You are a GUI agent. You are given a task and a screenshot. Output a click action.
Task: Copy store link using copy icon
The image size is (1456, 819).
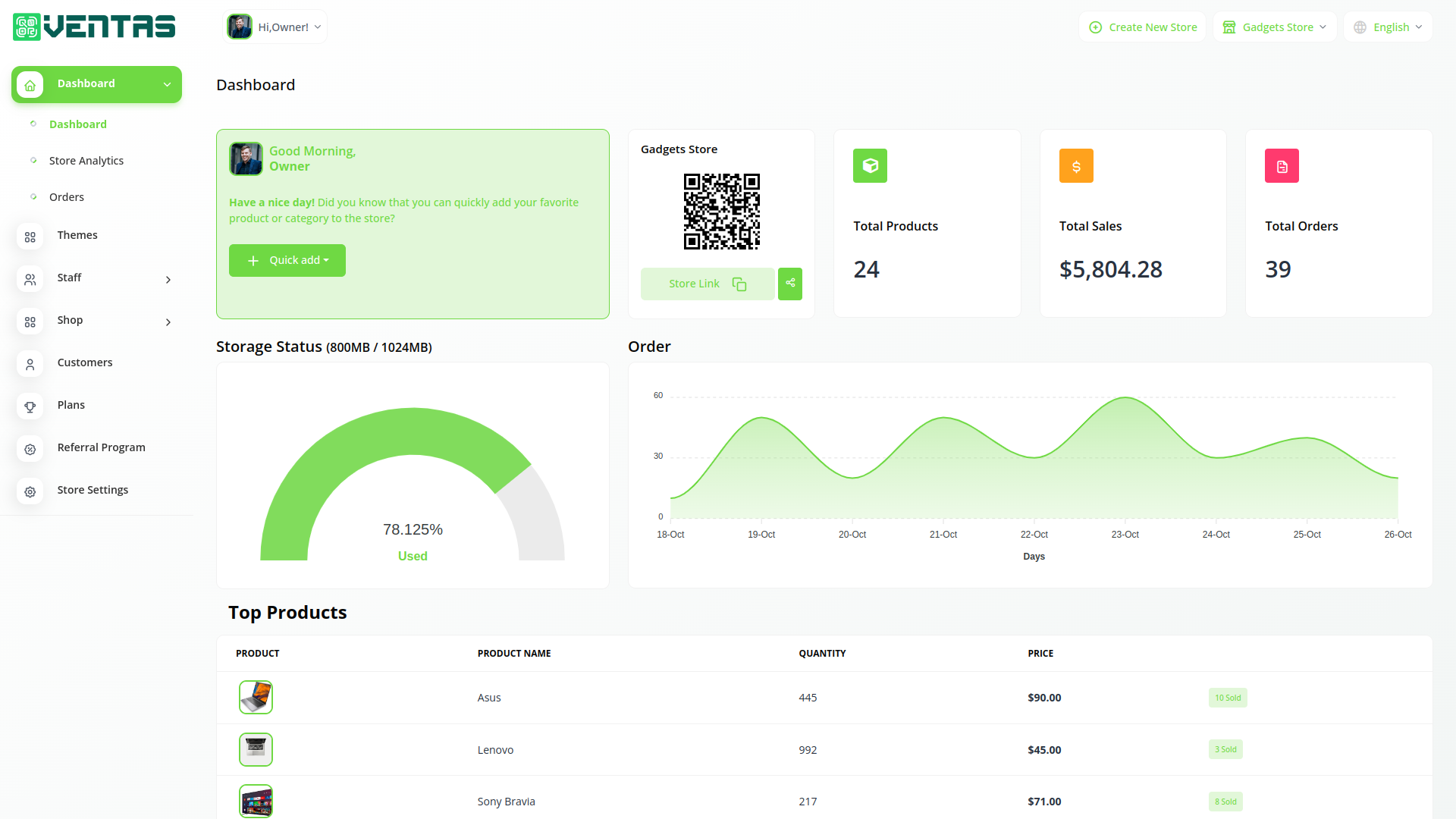(x=739, y=284)
